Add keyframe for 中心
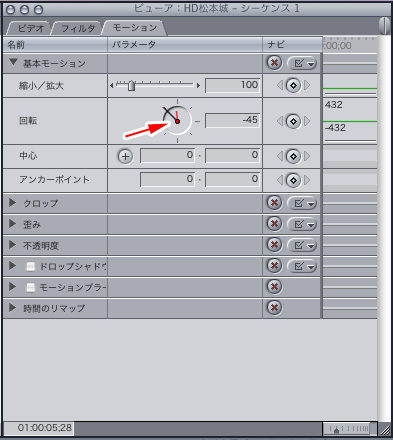This screenshot has height=440, width=393. [293, 156]
